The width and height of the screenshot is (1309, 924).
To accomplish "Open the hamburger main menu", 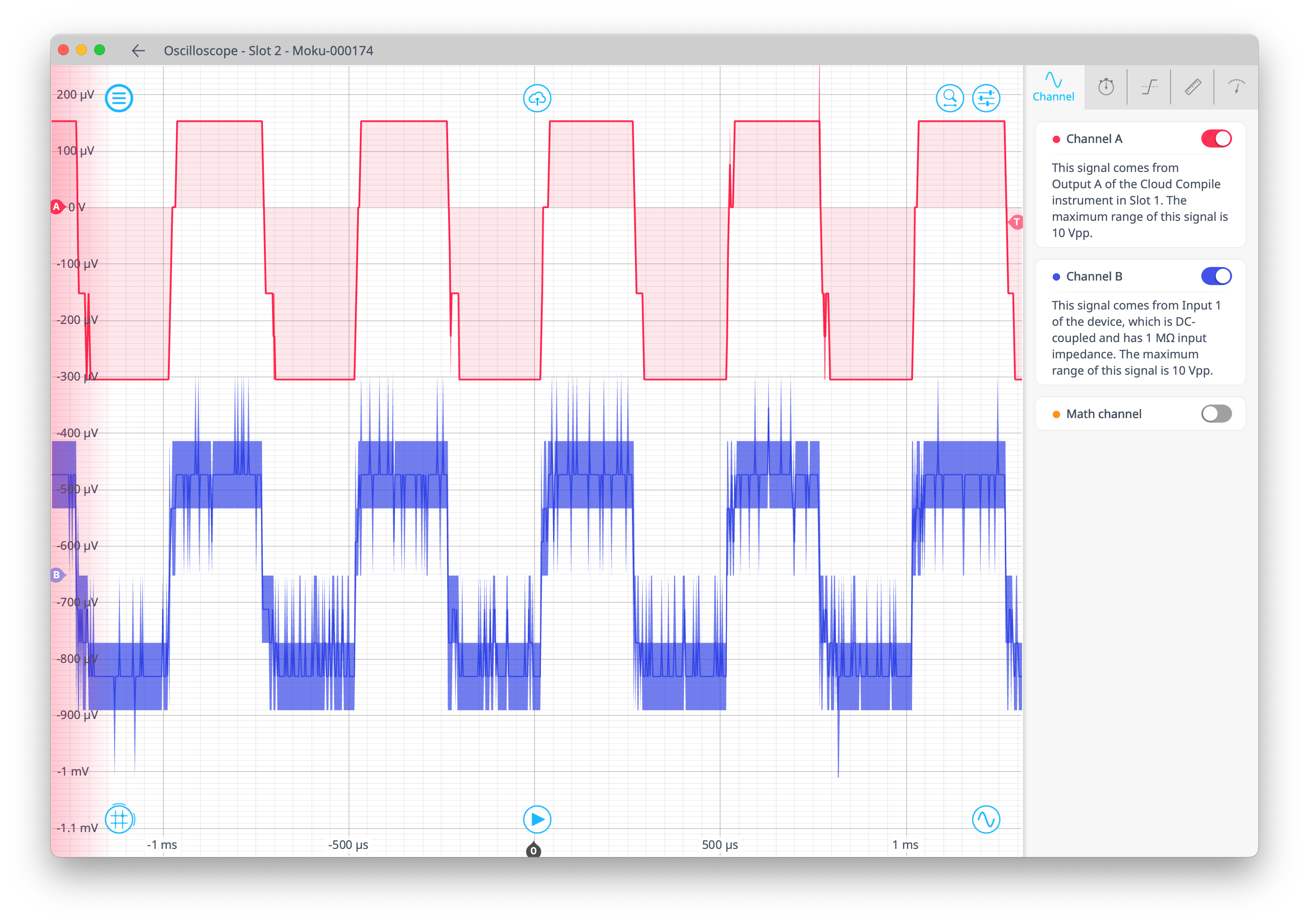I will coord(119,97).
